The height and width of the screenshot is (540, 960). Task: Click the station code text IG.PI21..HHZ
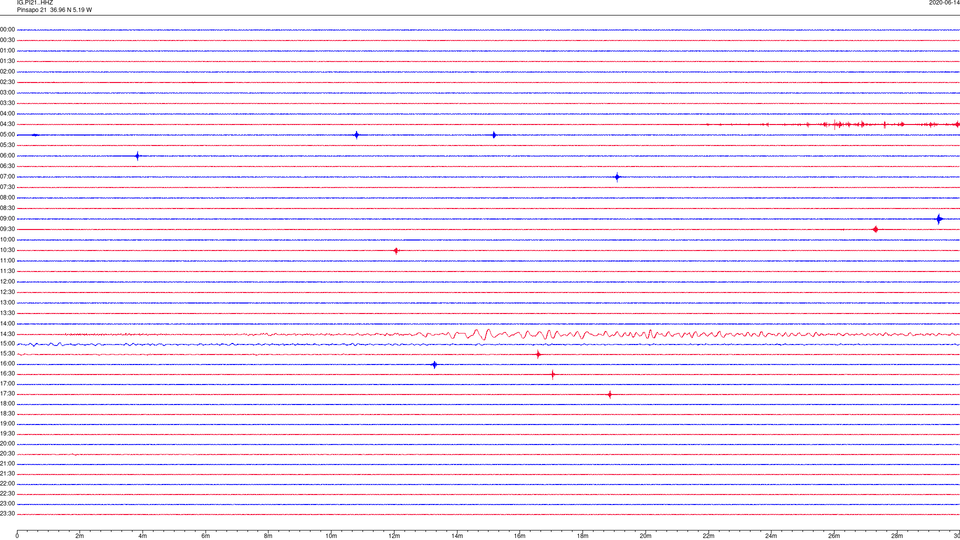(35, 2)
